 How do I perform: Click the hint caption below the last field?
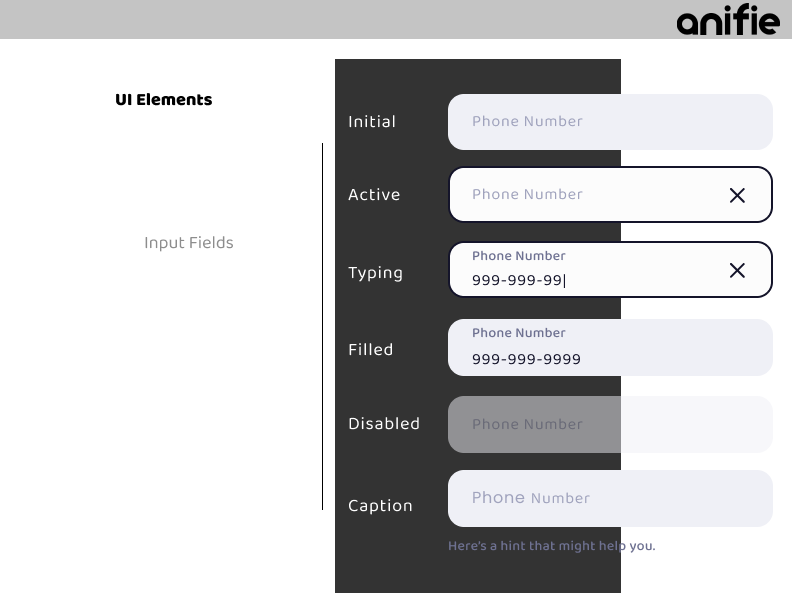pyautogui.click(x=551, y=546)
